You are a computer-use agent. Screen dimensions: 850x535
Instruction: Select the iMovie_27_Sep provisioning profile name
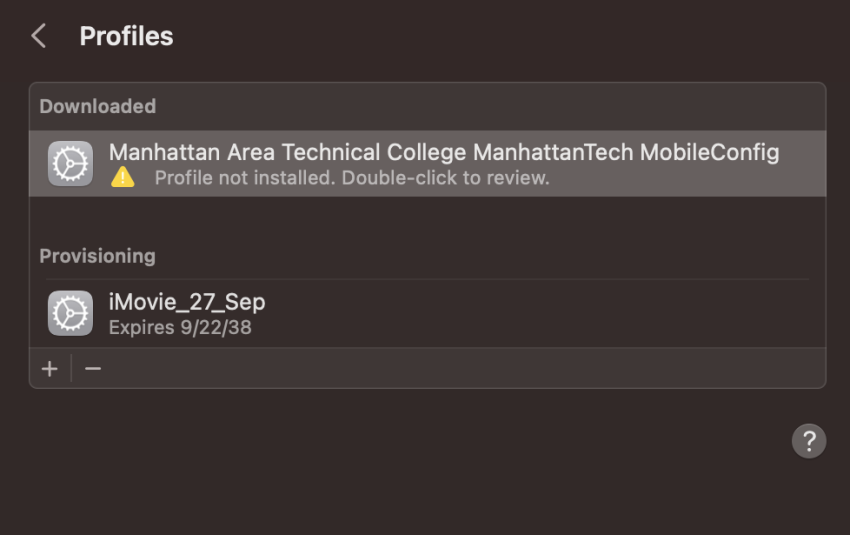(187, 302)
